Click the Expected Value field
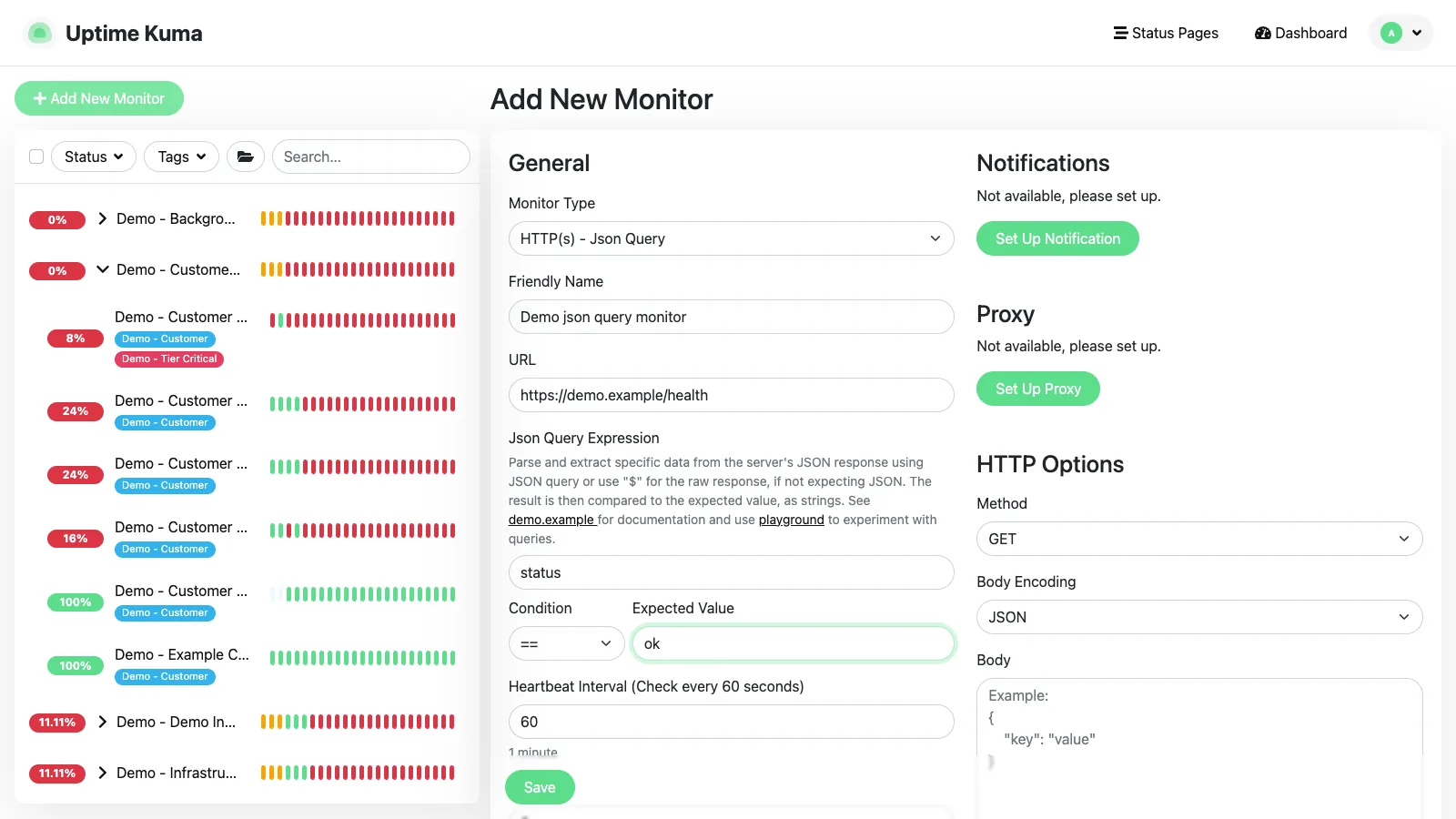Image resolution: width=1456 pixels, height=819 pixels. pyautogui.click(x=793, y=643)
